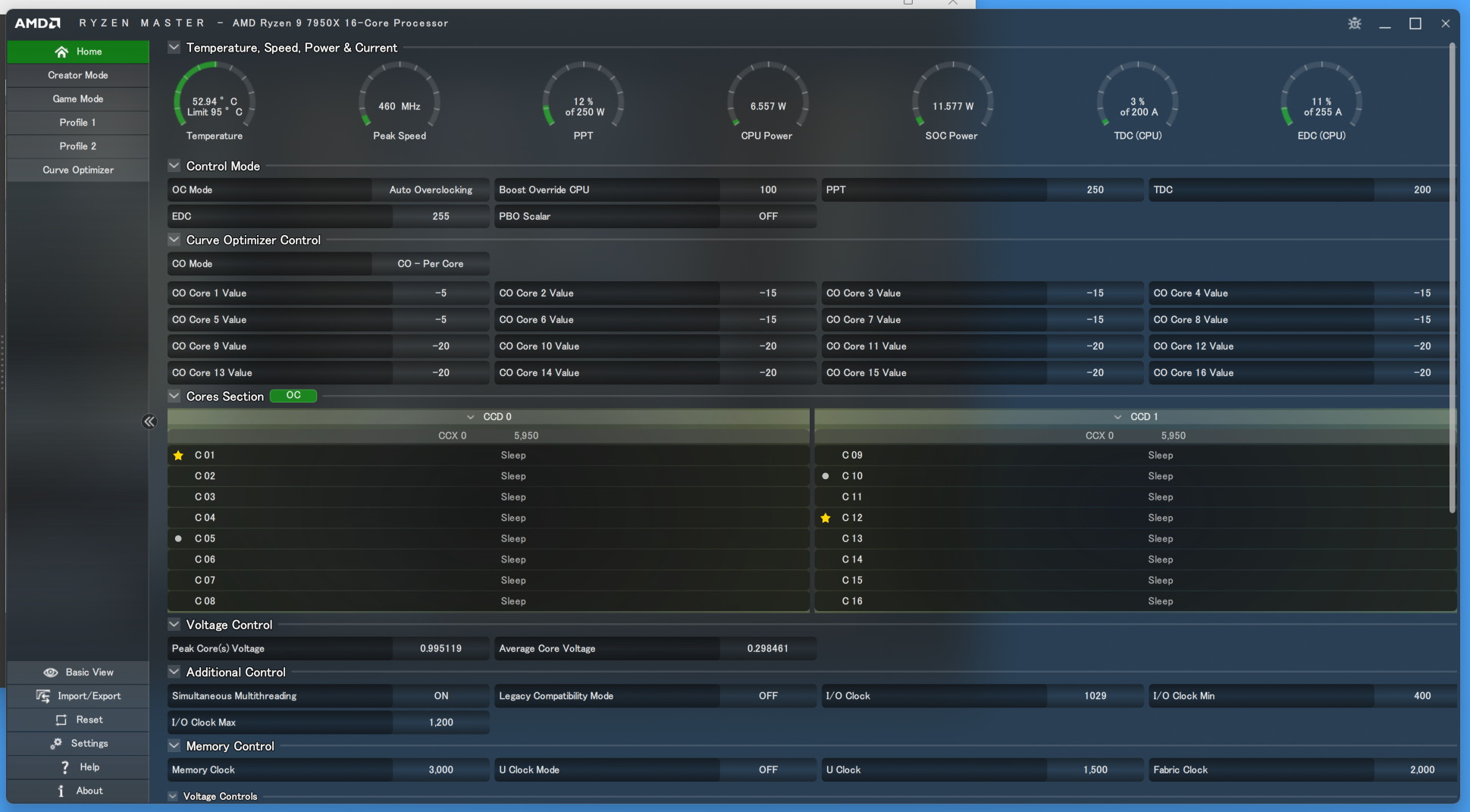Collapse the Additional Control section
The image size is (1470, 812).
pyautogui.click(x=174, y=672)
